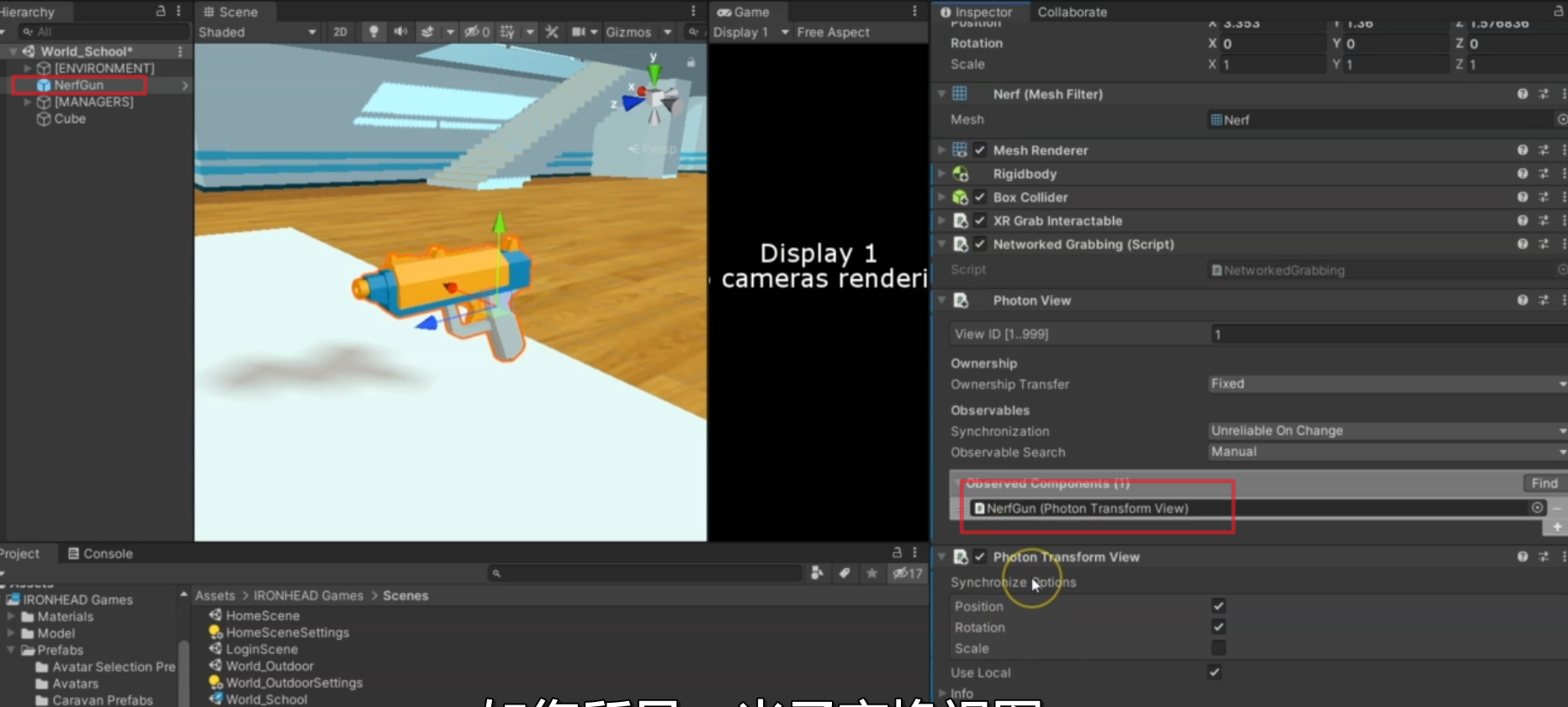The height and width of the screenshot is (707, 1568).
Task: Disable Photon Transform View component checkbox
Action: click(x=980, y=557)
